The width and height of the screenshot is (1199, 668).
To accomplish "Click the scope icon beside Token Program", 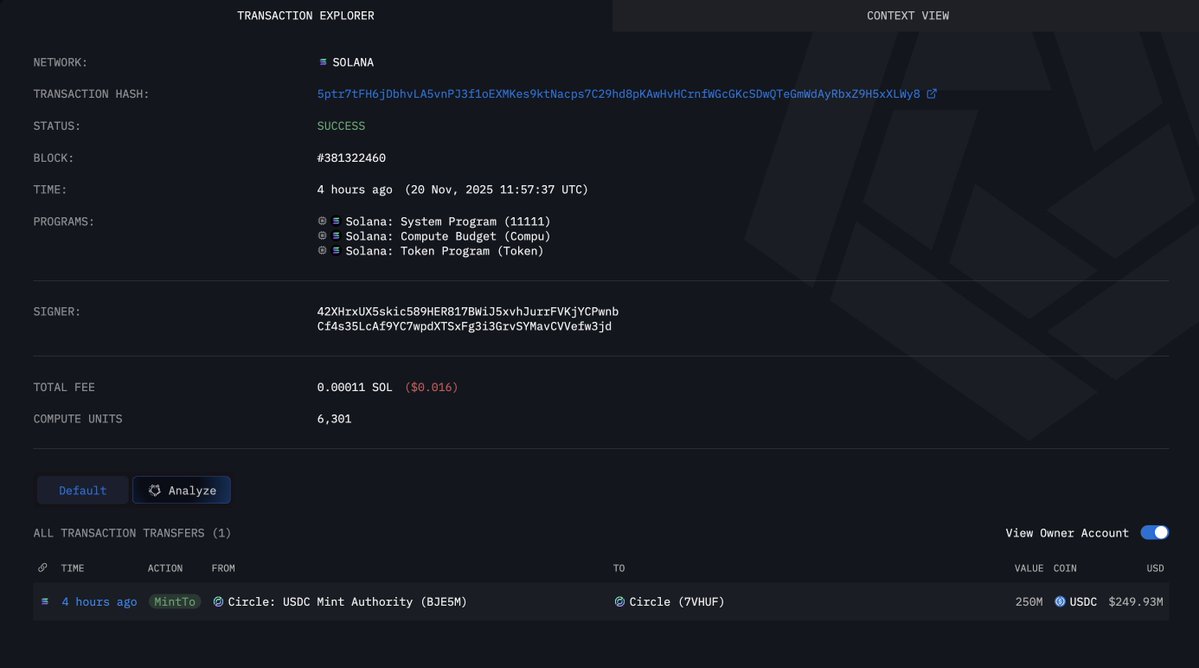I will [x=322, y=251].
